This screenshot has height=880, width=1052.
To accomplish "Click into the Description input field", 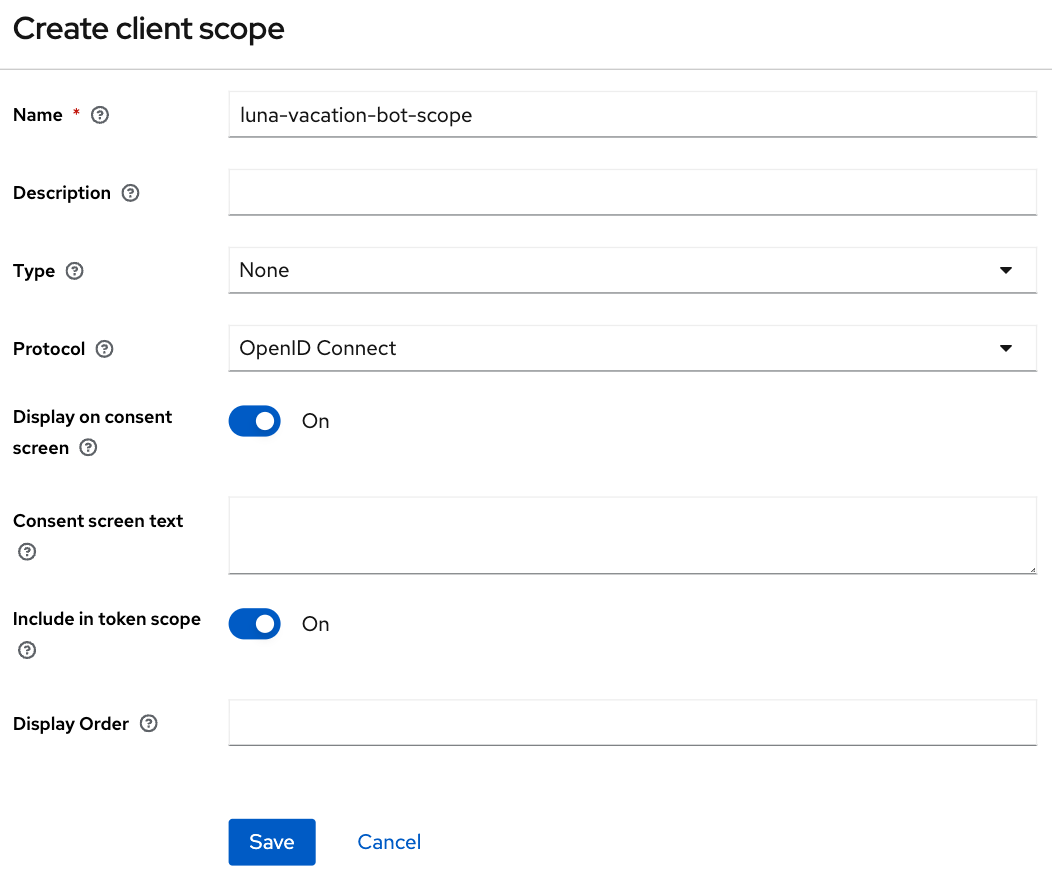I will (x=633, y=192).
